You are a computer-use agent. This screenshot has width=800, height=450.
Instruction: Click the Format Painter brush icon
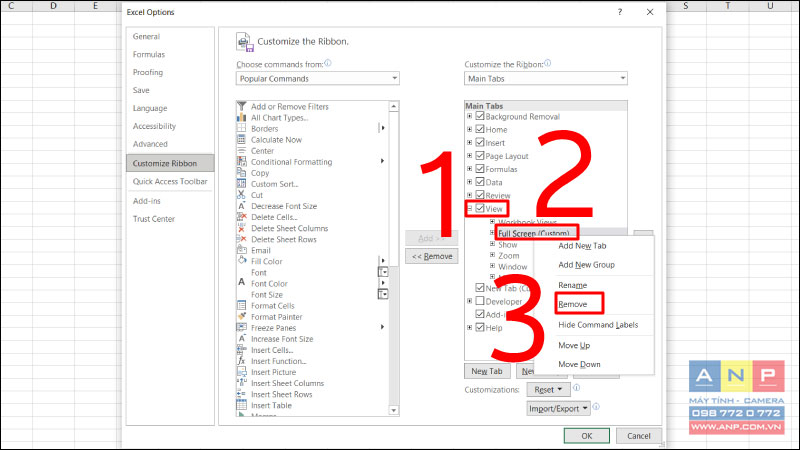point(242,316)
